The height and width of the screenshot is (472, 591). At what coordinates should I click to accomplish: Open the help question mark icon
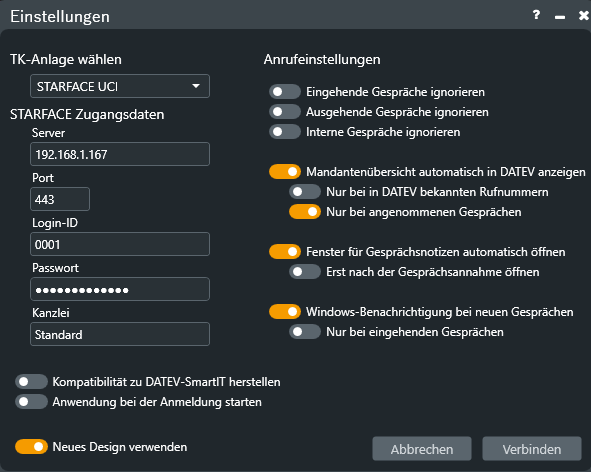[x=536, y=15]
